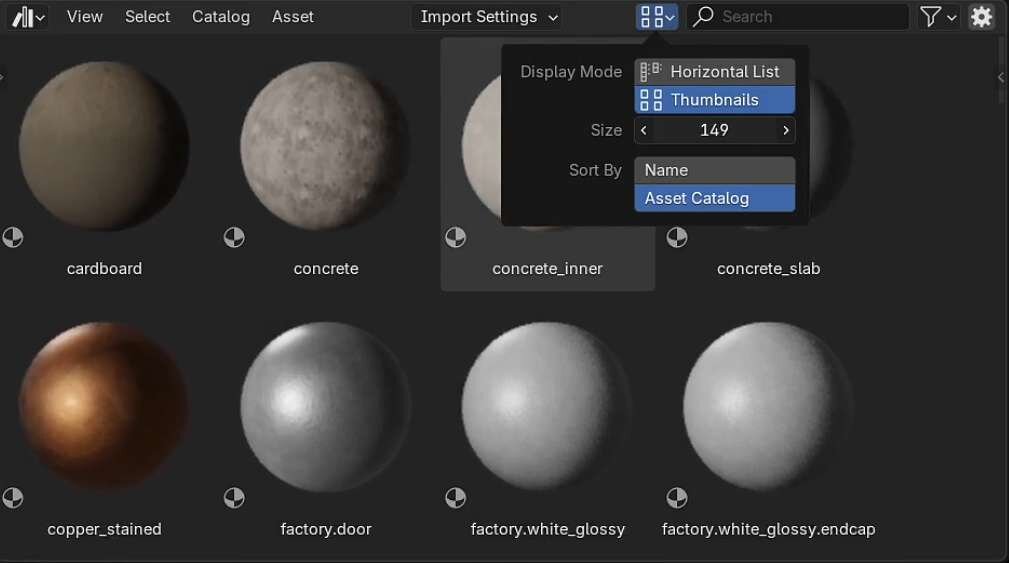
Task: Click the Search input field
Action: pos(798,17)
